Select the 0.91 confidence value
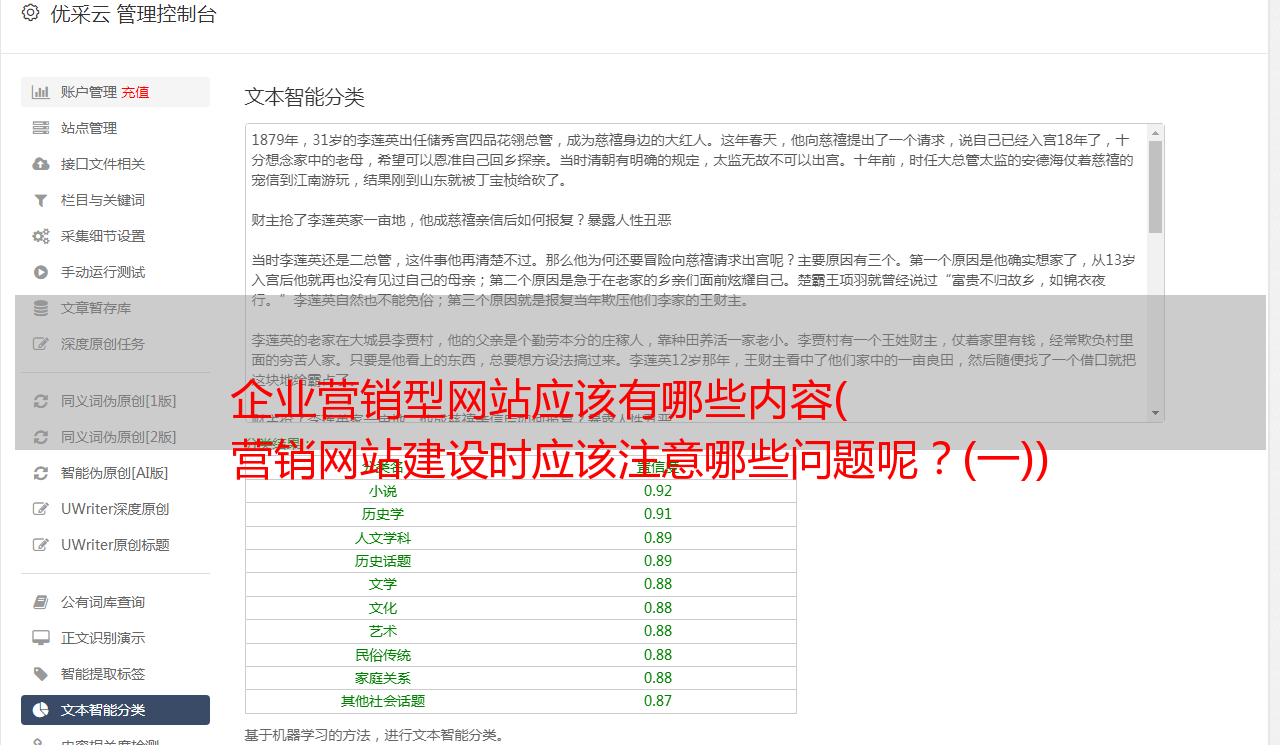 (658, 514)
